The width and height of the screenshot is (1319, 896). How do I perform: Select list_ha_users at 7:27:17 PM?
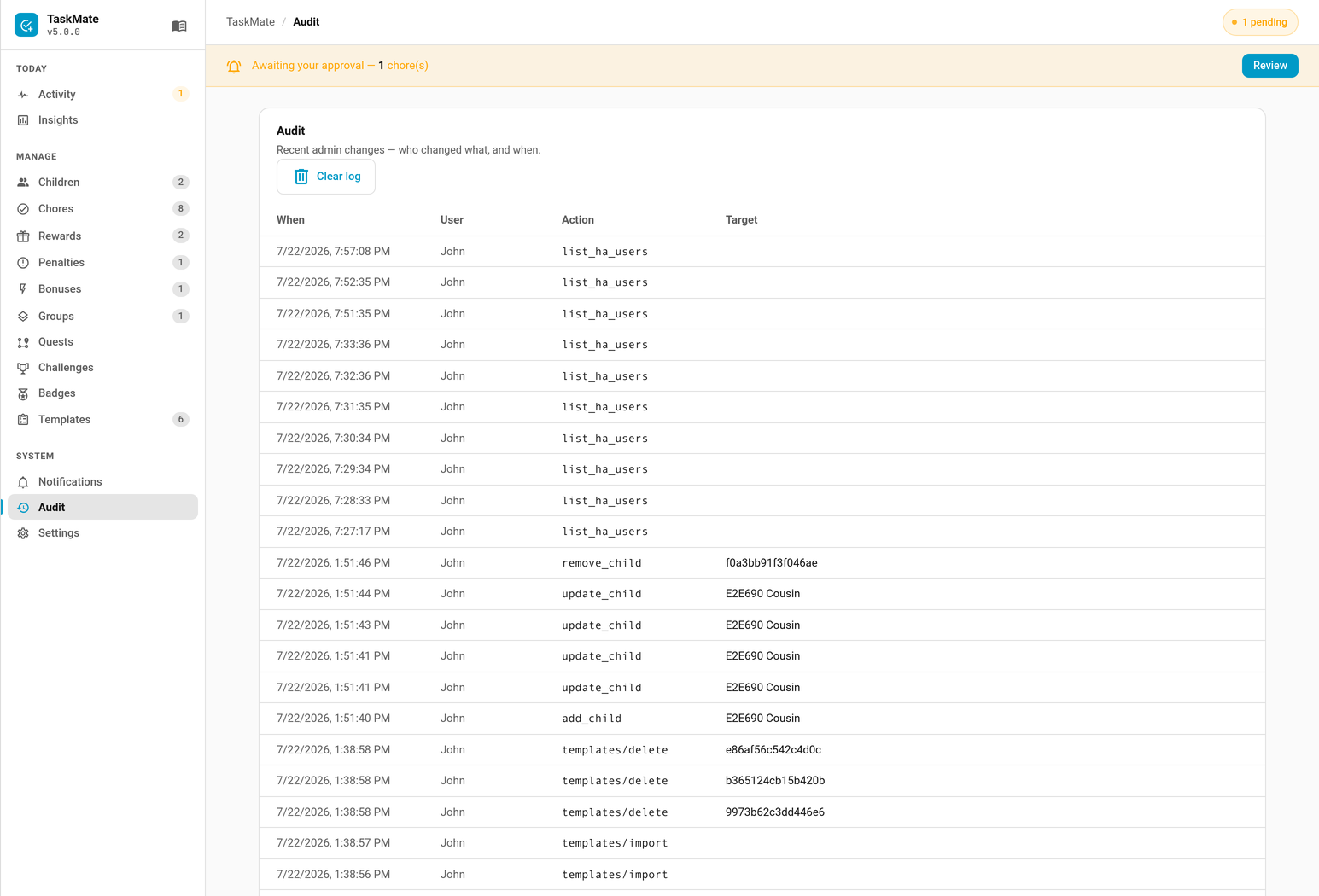click(x=605, y=532)
